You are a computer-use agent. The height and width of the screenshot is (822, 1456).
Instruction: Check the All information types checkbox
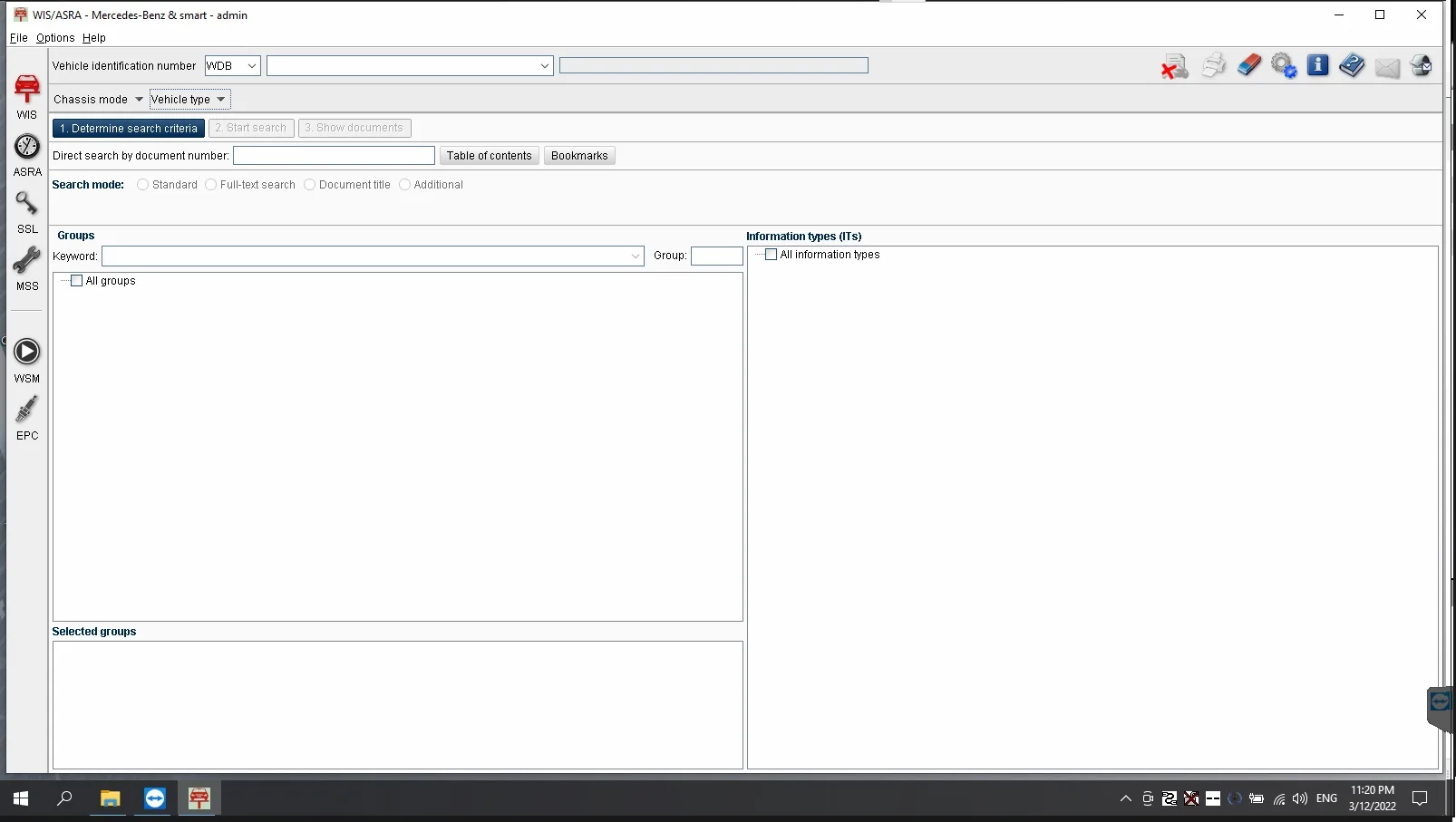click(772, 255)
